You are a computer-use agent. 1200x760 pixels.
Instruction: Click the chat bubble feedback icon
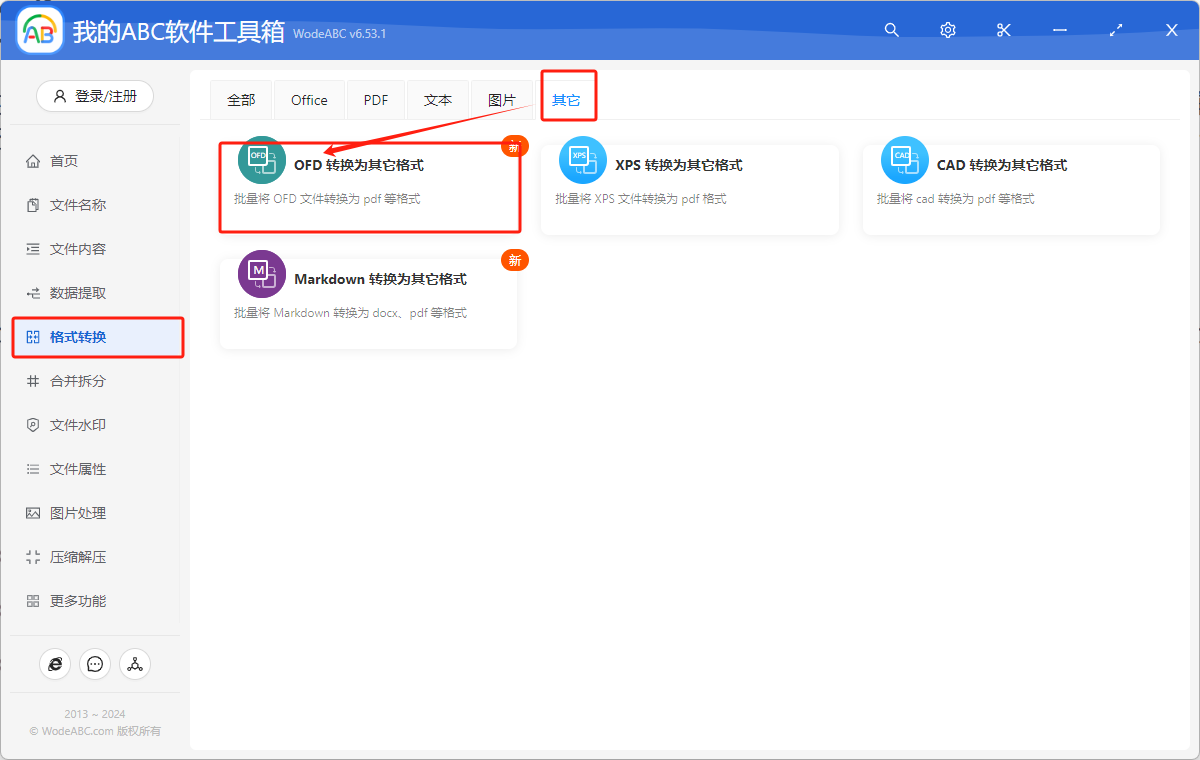[95, 664]
